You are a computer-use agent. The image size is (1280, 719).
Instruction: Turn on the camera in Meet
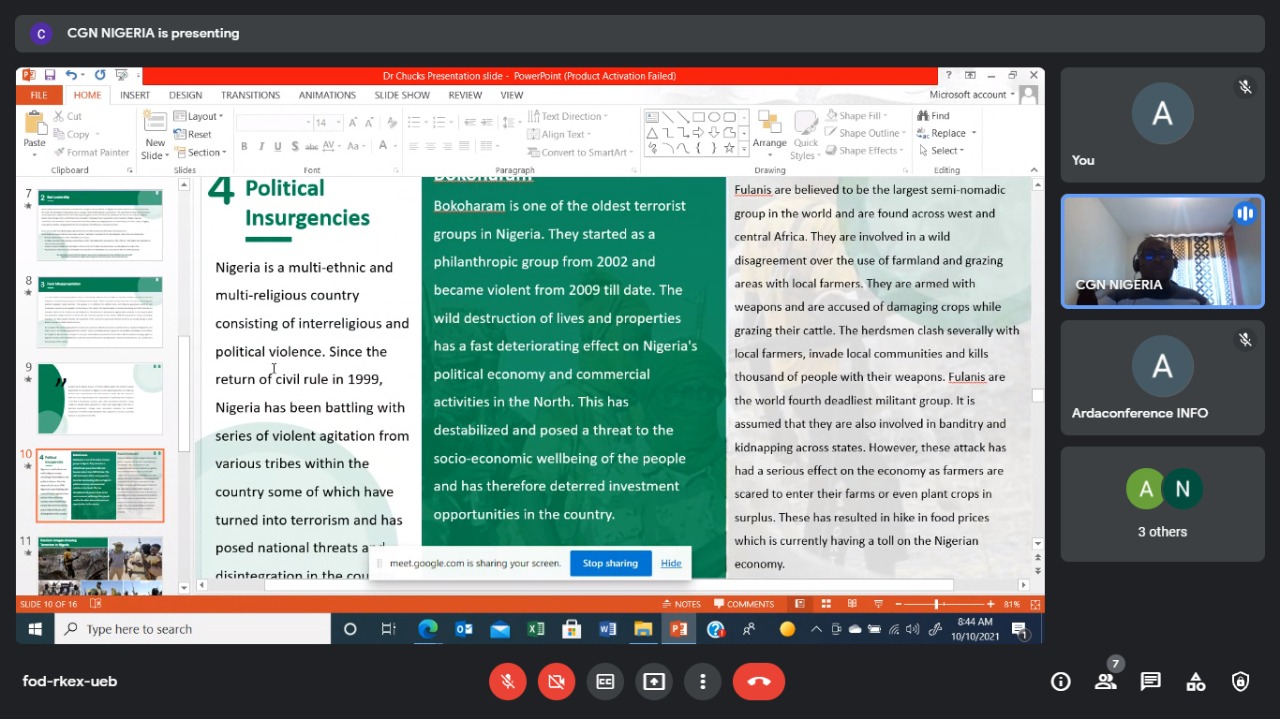point(556,681)
